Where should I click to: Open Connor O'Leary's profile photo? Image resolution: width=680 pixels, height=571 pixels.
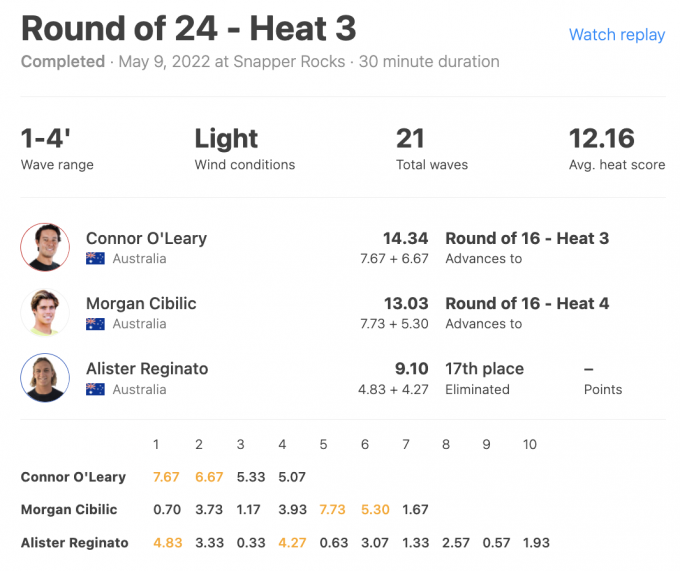click(45, 247)
